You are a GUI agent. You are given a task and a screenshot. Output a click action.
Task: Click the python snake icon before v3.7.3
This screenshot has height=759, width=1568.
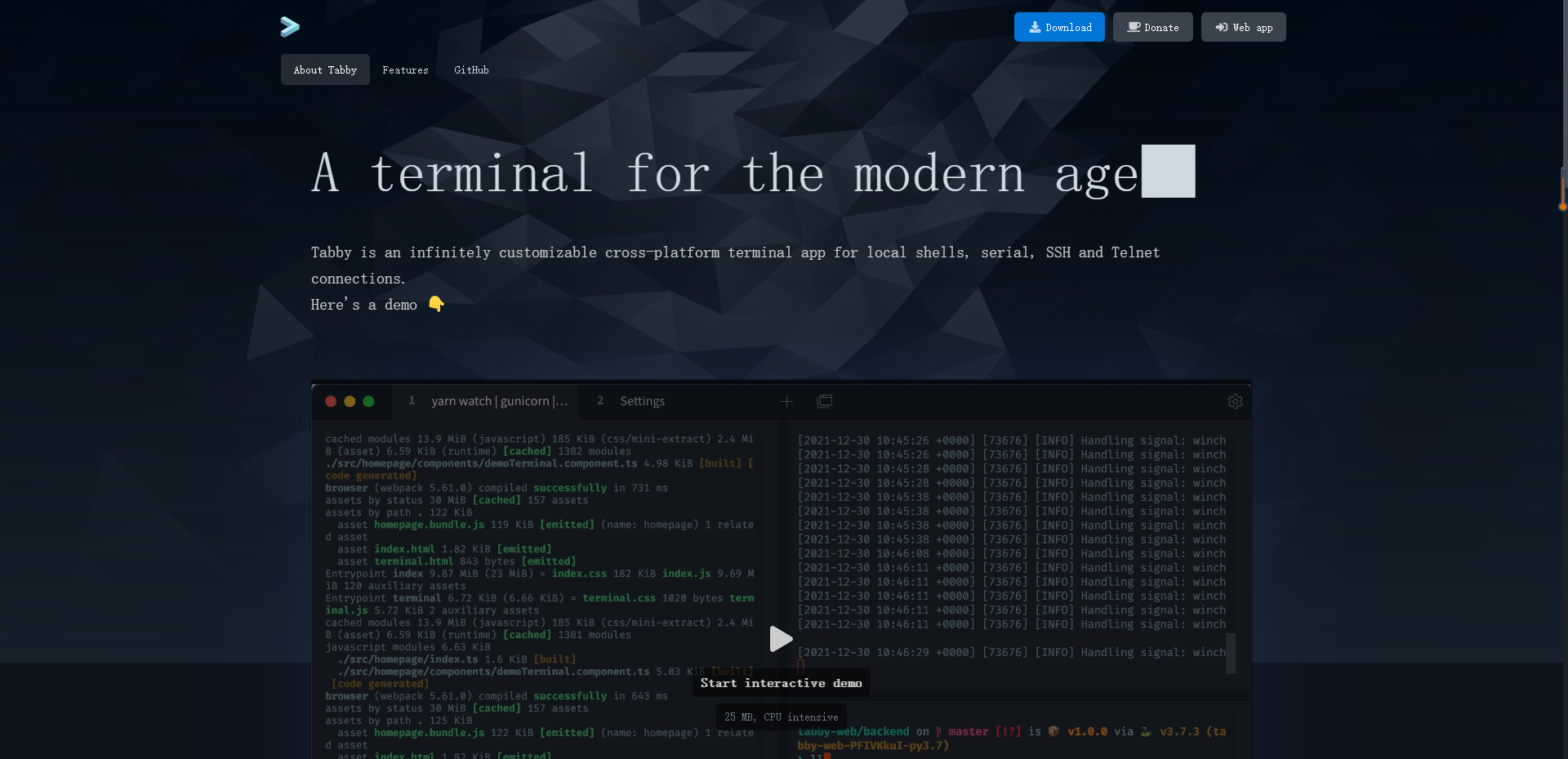(1146, 731)
